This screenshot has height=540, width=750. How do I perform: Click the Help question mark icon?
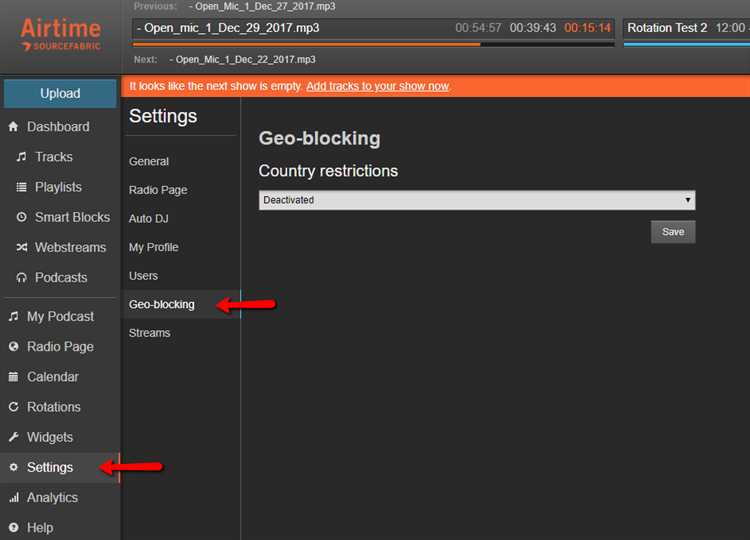point(13,528)
